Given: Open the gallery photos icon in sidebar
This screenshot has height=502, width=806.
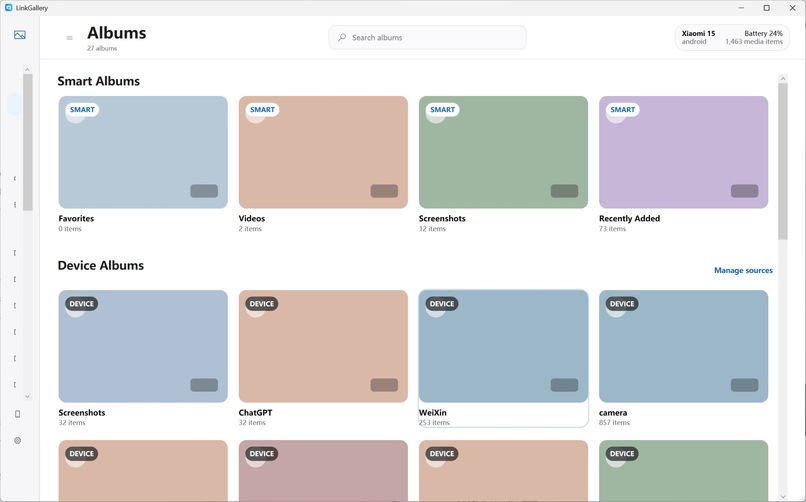Looking at the screenshot, I should [20, 35].
